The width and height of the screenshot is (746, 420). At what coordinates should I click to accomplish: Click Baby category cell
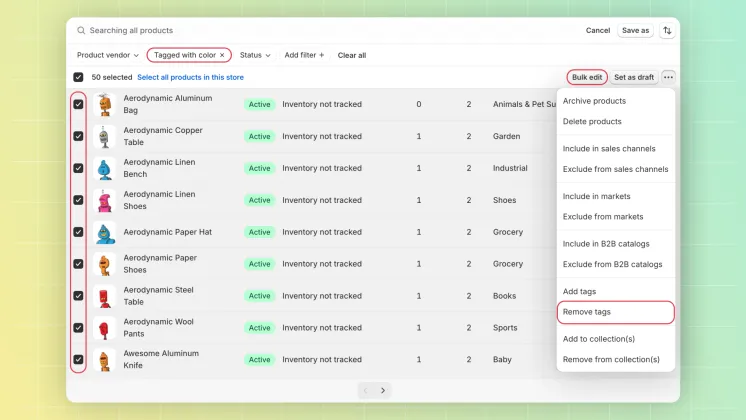pos(502,360)
